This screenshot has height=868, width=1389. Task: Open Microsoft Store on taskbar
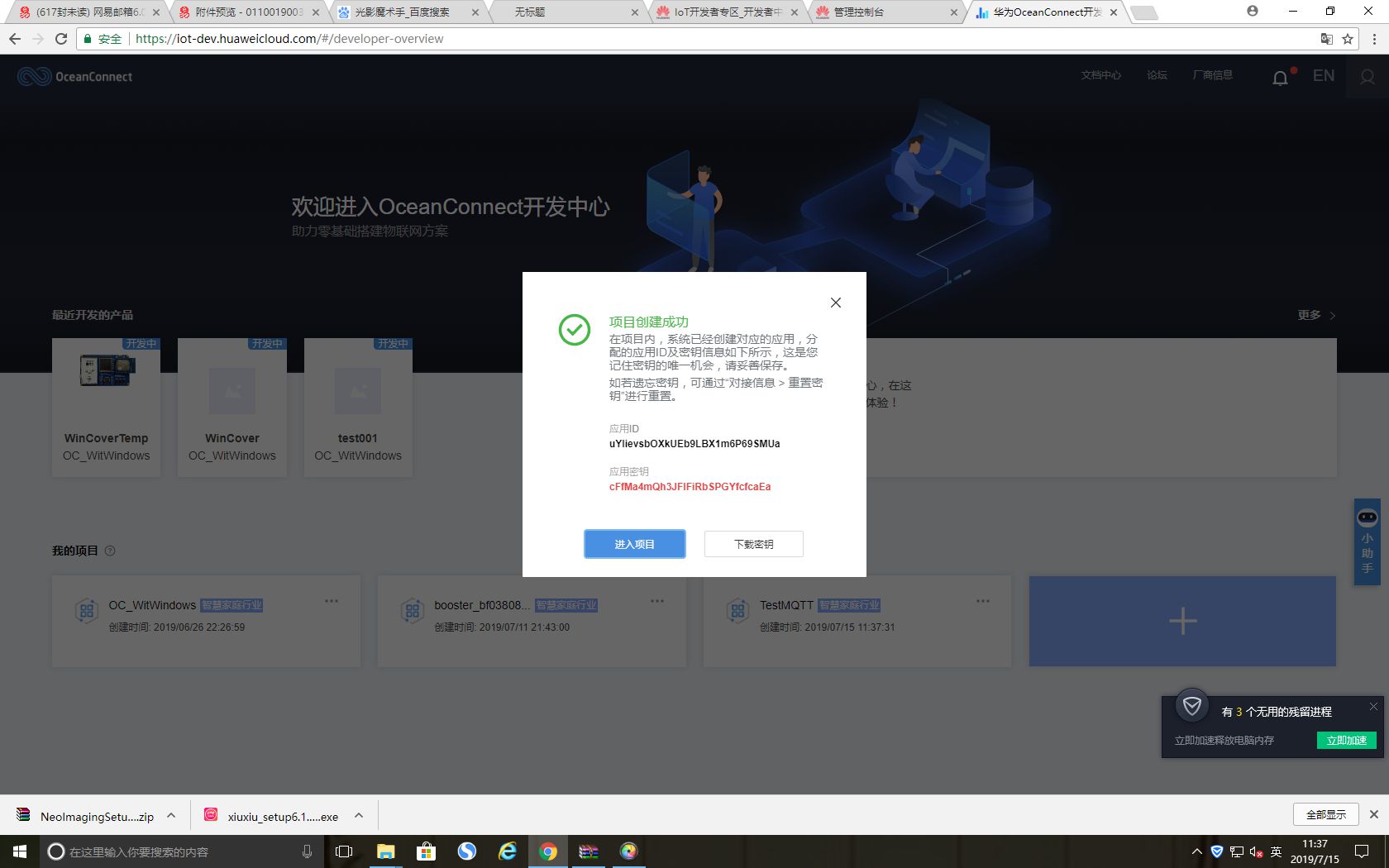pos(427,851)
